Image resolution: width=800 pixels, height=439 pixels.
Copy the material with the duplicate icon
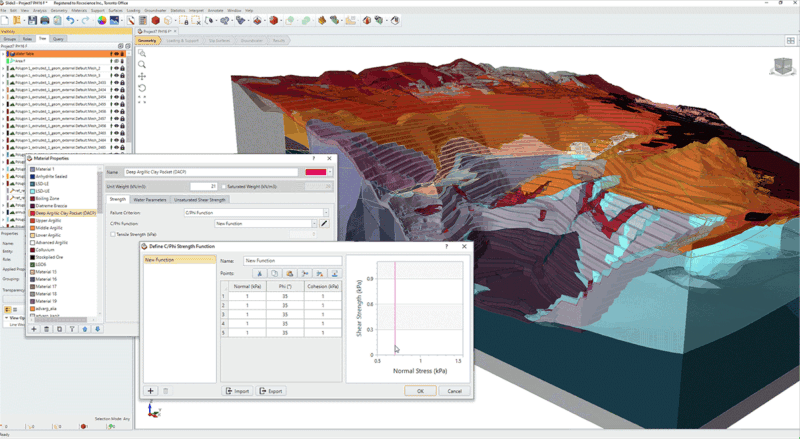[x=59, y=329]
